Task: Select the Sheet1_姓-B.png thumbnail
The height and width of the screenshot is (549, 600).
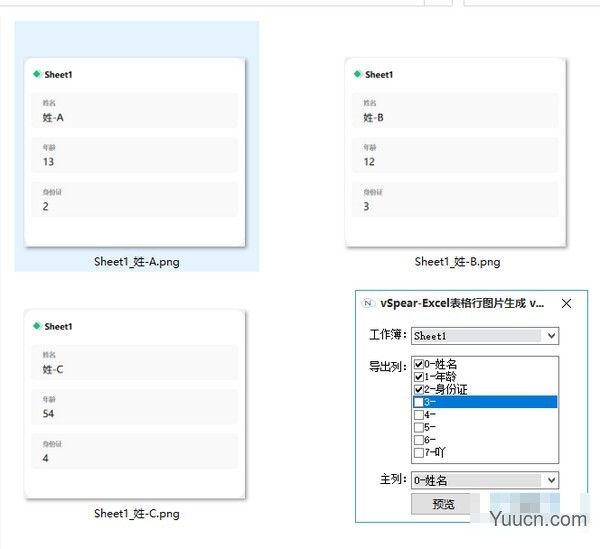Action: (x=455, y=152)
